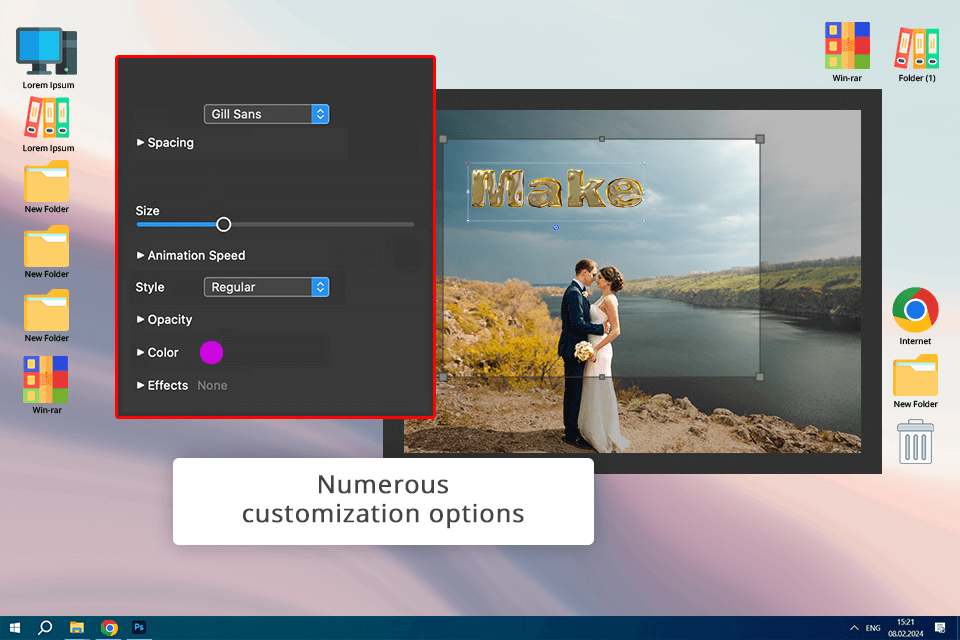Click the magenta color swatch
The height and width of the screenshot is (640, 960).
point(211,352)
